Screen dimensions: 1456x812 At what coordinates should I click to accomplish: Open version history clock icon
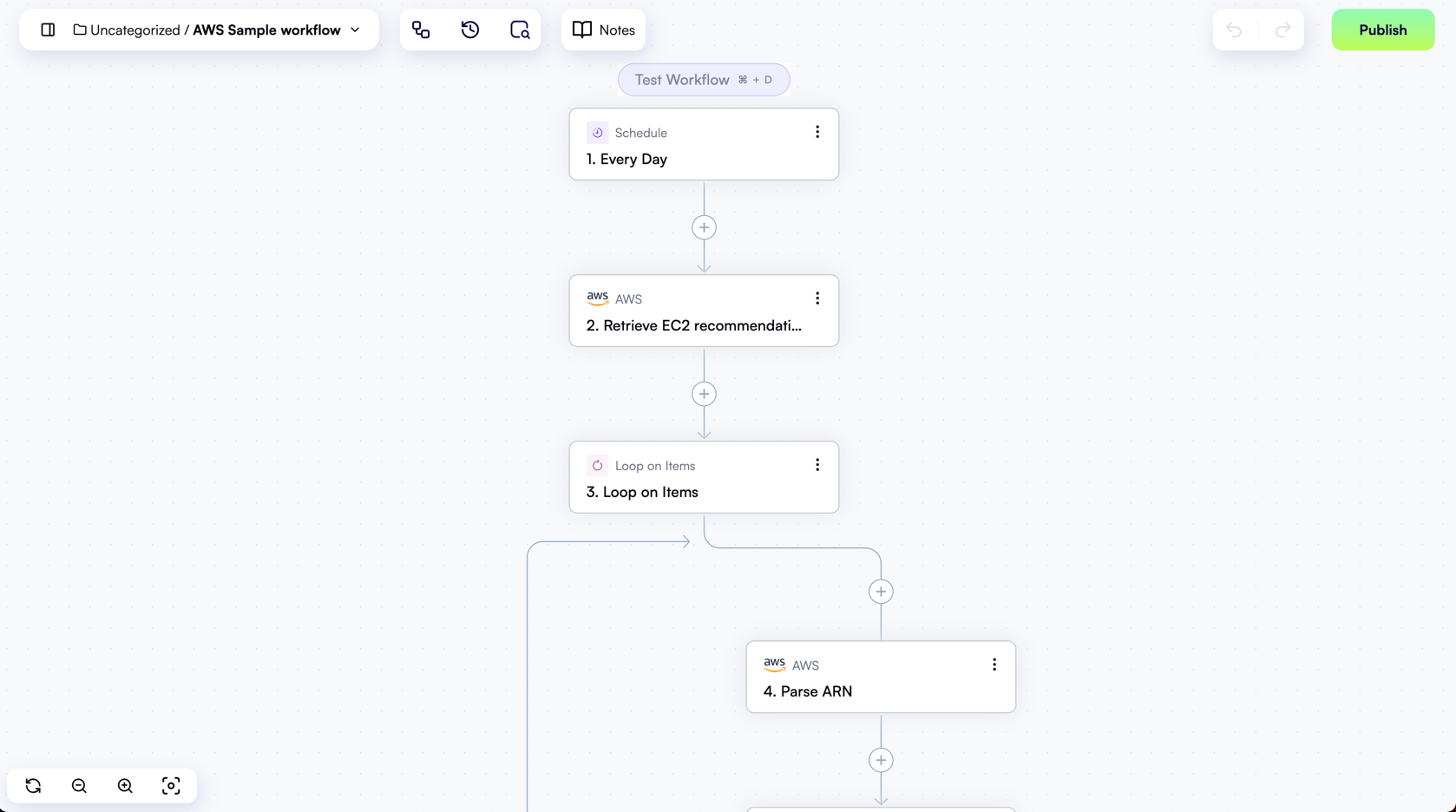[x=470, y=29]
